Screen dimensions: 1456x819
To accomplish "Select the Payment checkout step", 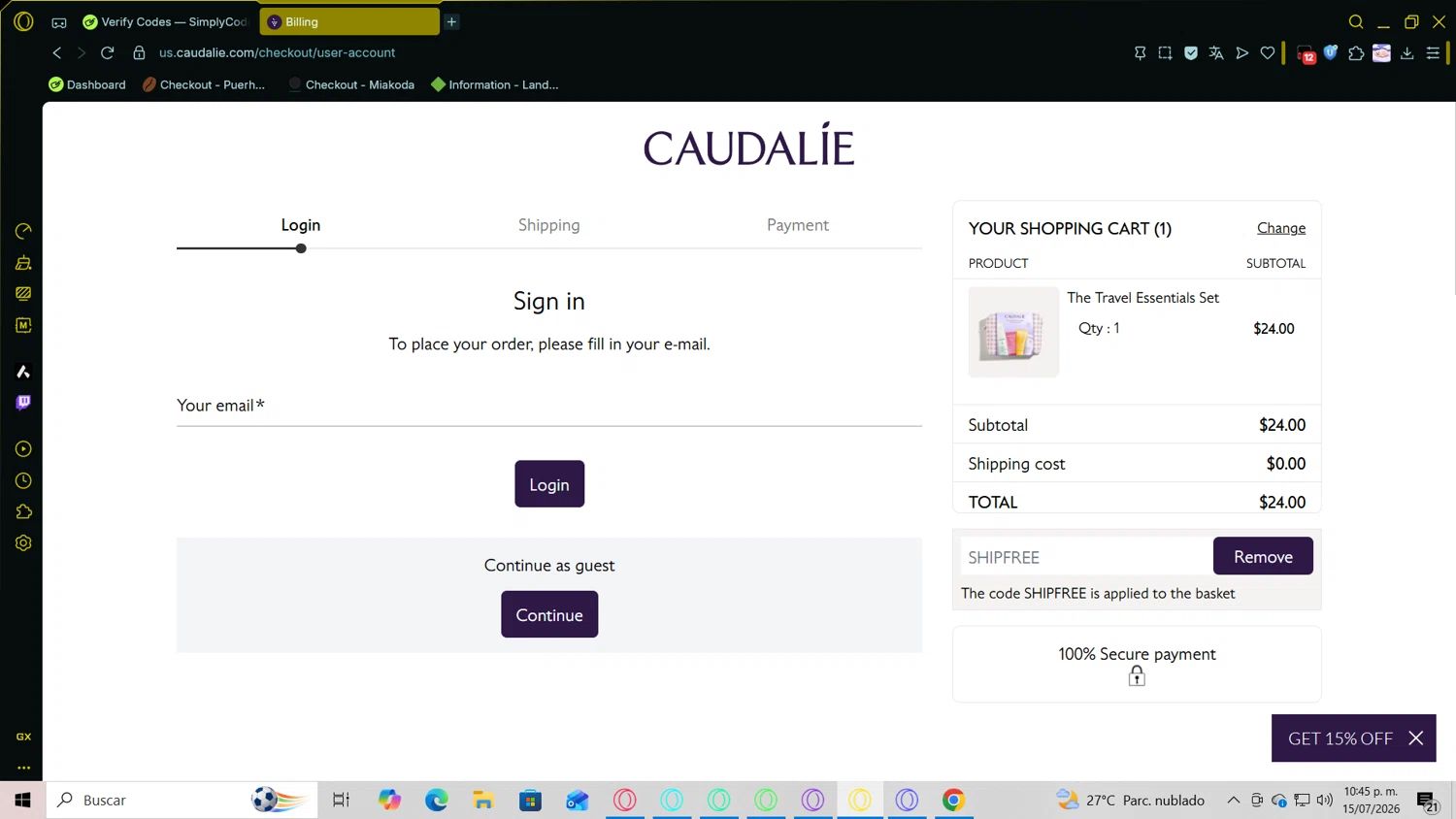I will tap(798, 225).
